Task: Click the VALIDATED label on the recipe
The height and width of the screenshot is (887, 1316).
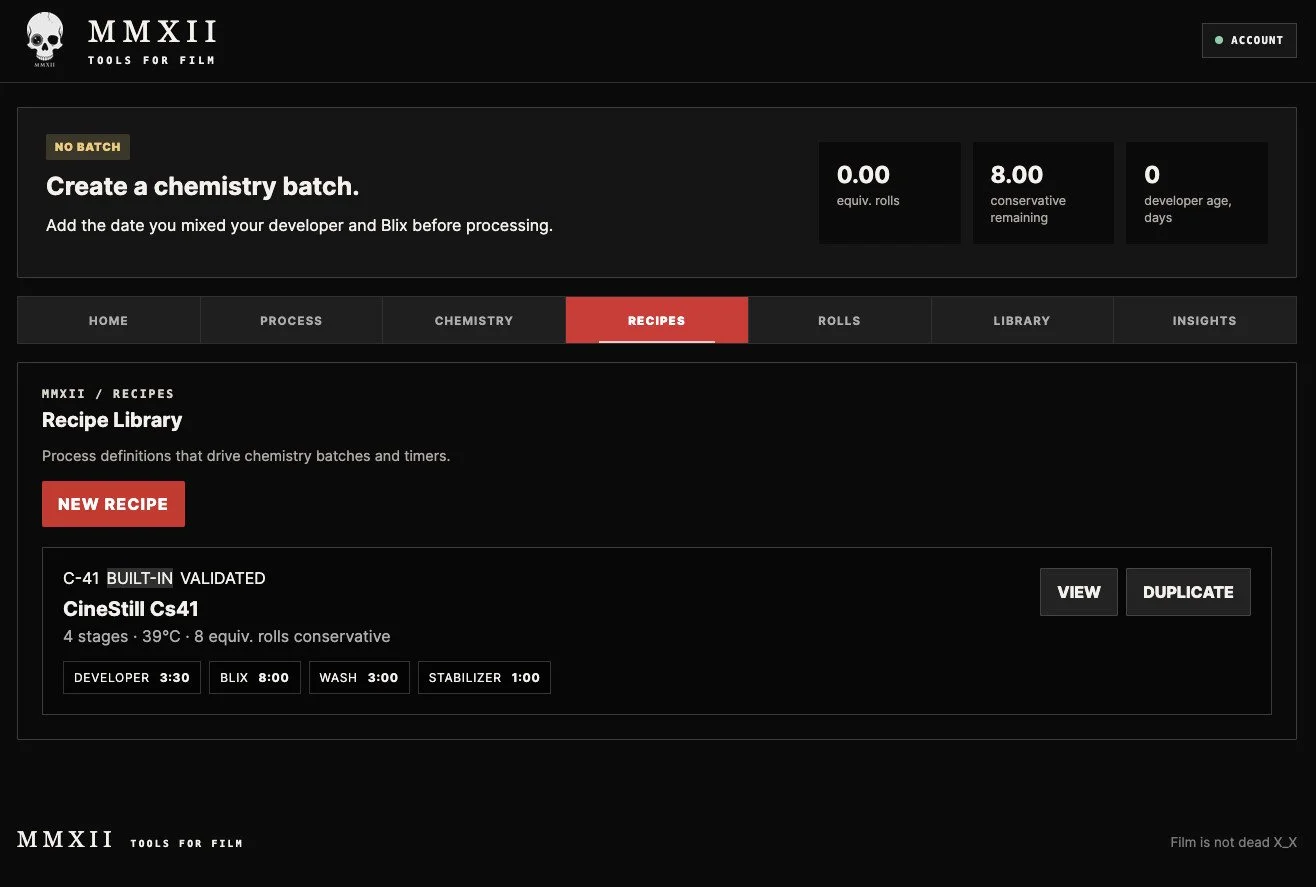Action: (223, 578)
